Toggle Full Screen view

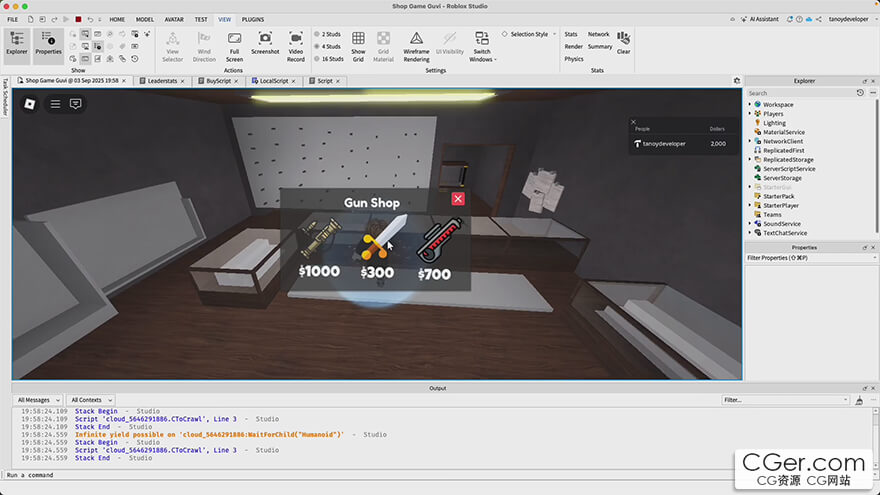coord(234,39)
